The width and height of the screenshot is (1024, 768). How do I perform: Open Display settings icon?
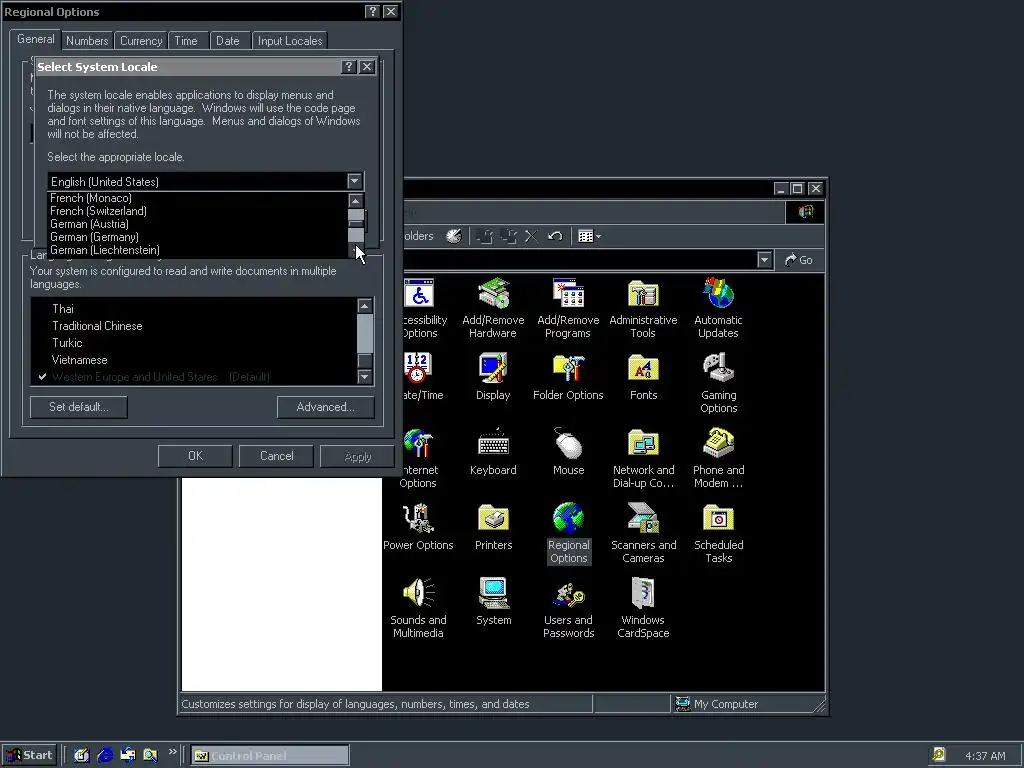point(493,377)
